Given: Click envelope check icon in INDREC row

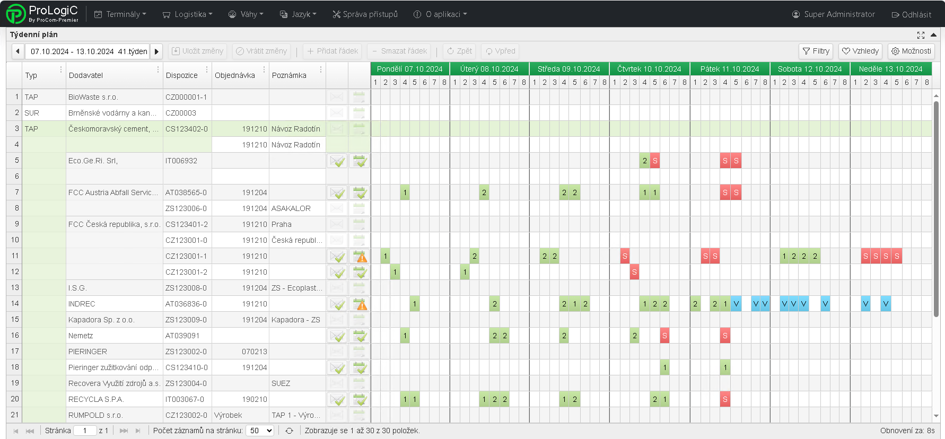Looking at the screenshot, I should (x=337, y=304).
